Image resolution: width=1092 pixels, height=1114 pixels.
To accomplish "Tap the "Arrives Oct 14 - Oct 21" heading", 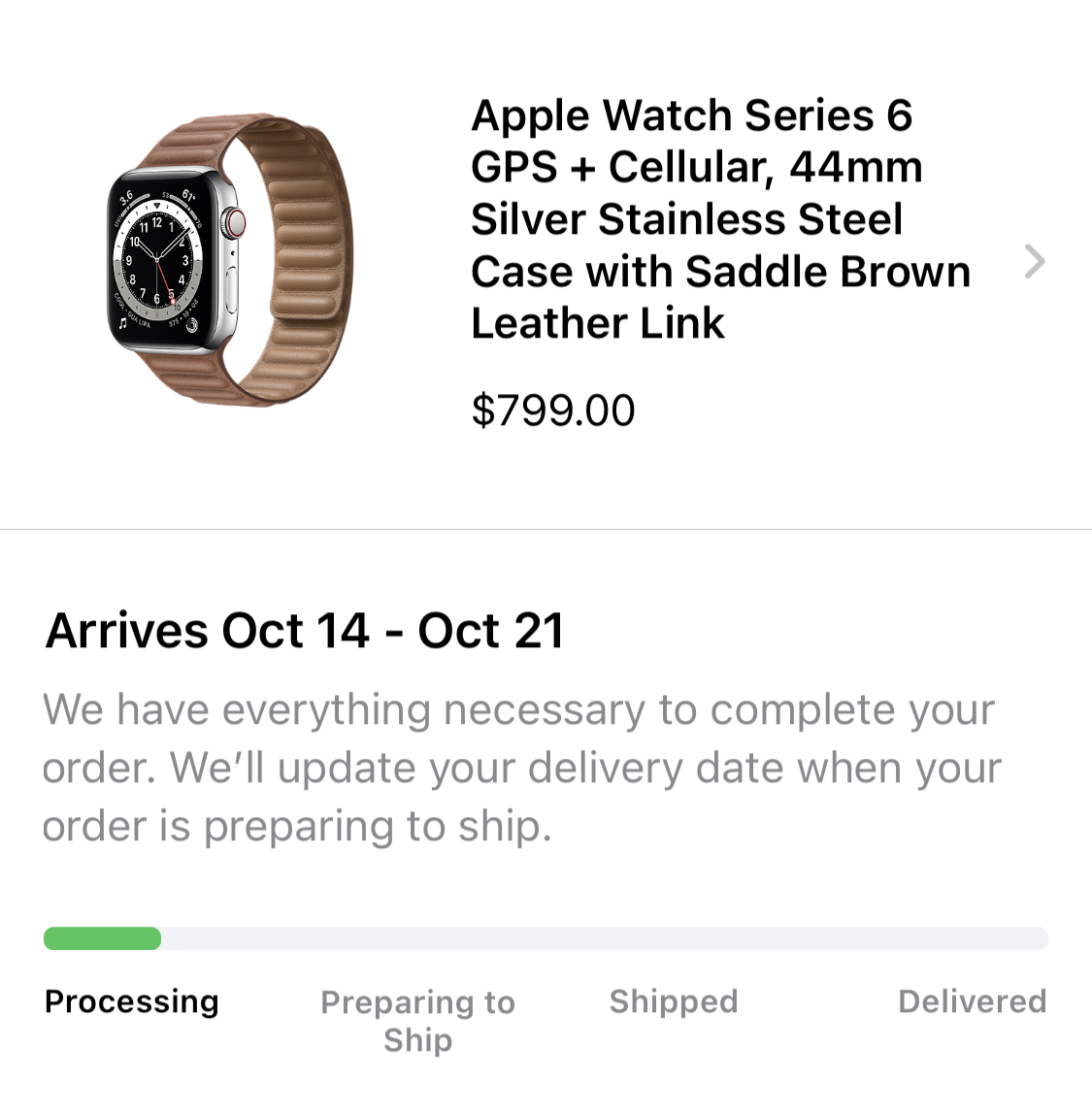I will point(305,631).
